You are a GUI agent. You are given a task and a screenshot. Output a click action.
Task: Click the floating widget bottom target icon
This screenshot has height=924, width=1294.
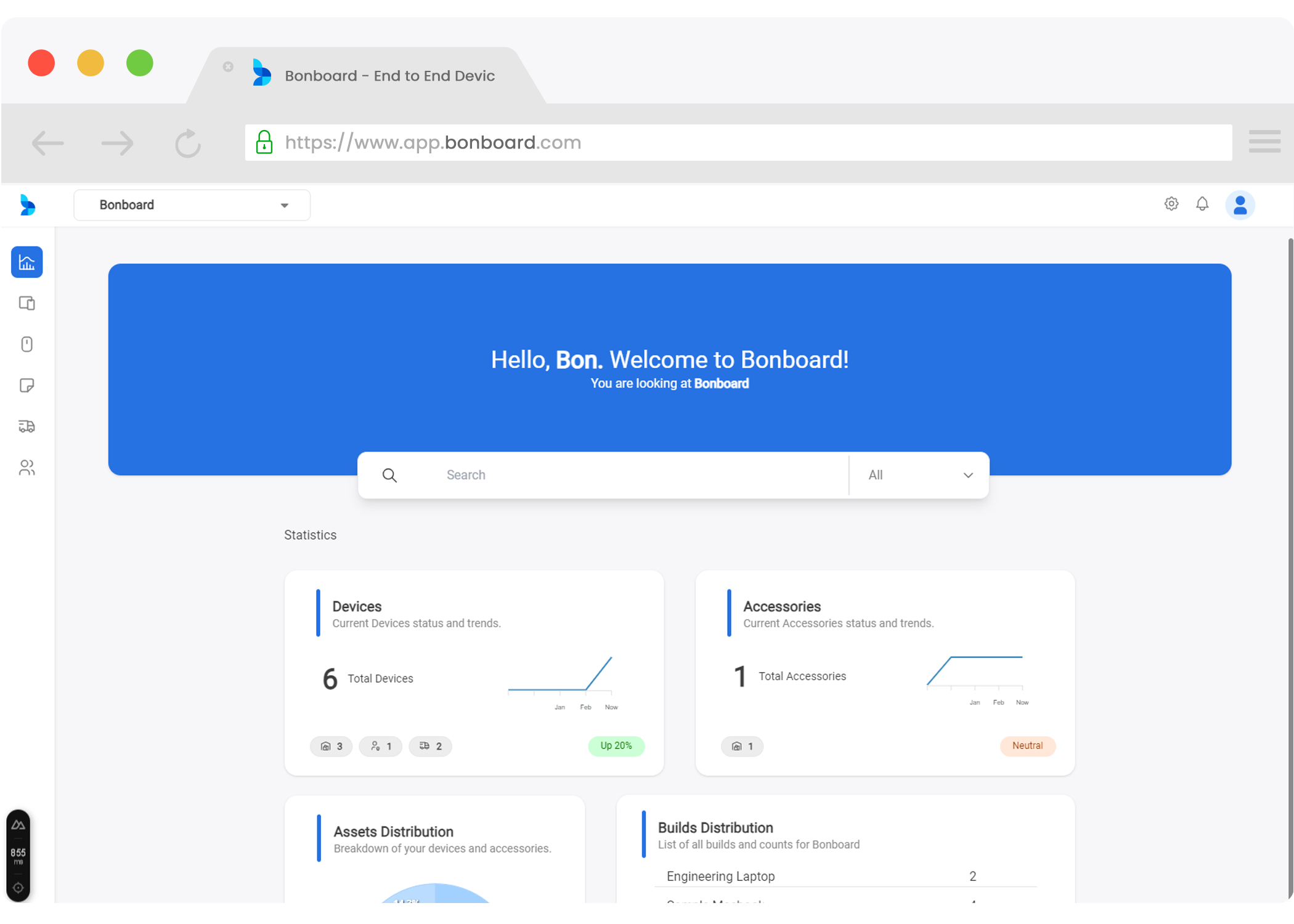(x=18, y=888)
